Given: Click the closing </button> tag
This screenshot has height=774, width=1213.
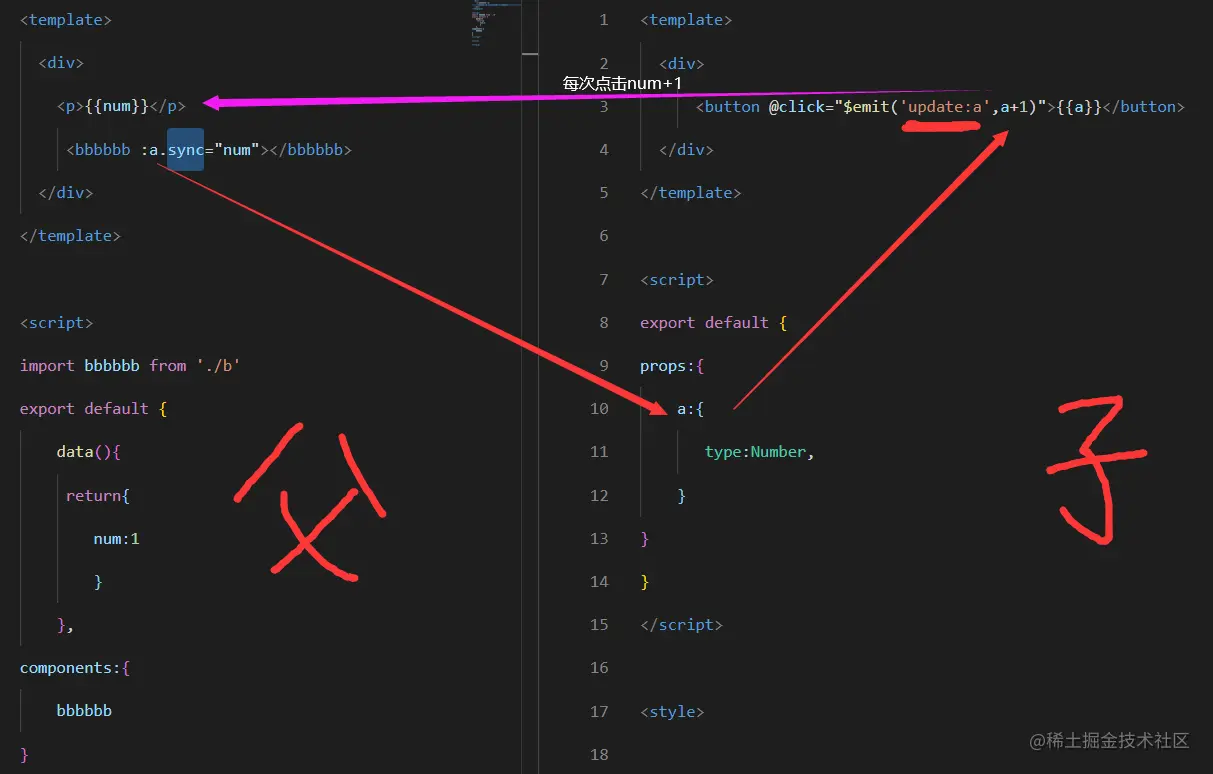Looking at the screenshot, I should (x=1143, y=107).
